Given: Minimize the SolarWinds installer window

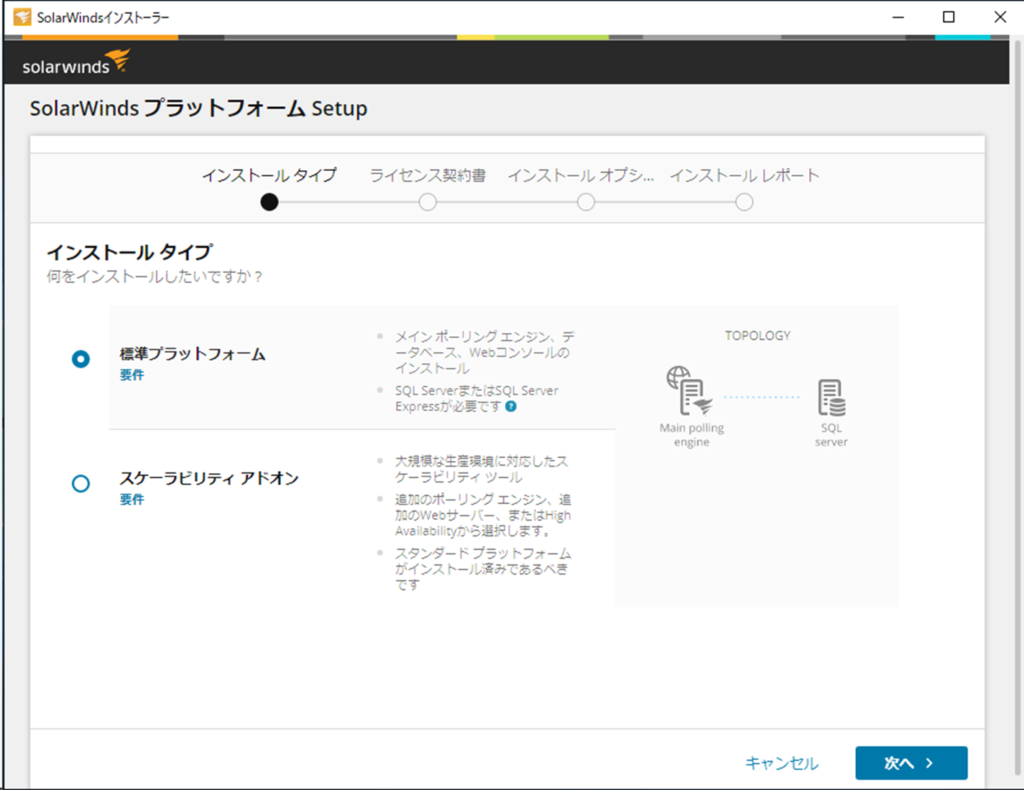Looking at the screenshot, I should click(x=899, y=17).
